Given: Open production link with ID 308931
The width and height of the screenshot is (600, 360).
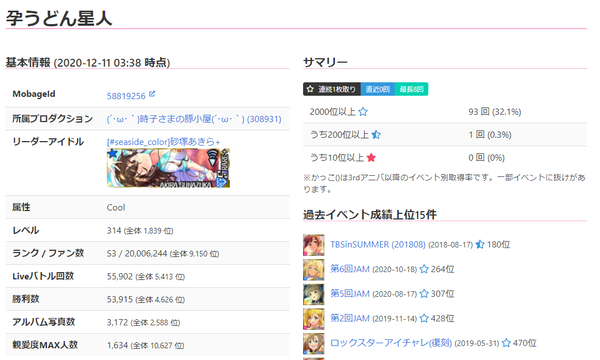Looking at the screenshot, I should [194, 119].
